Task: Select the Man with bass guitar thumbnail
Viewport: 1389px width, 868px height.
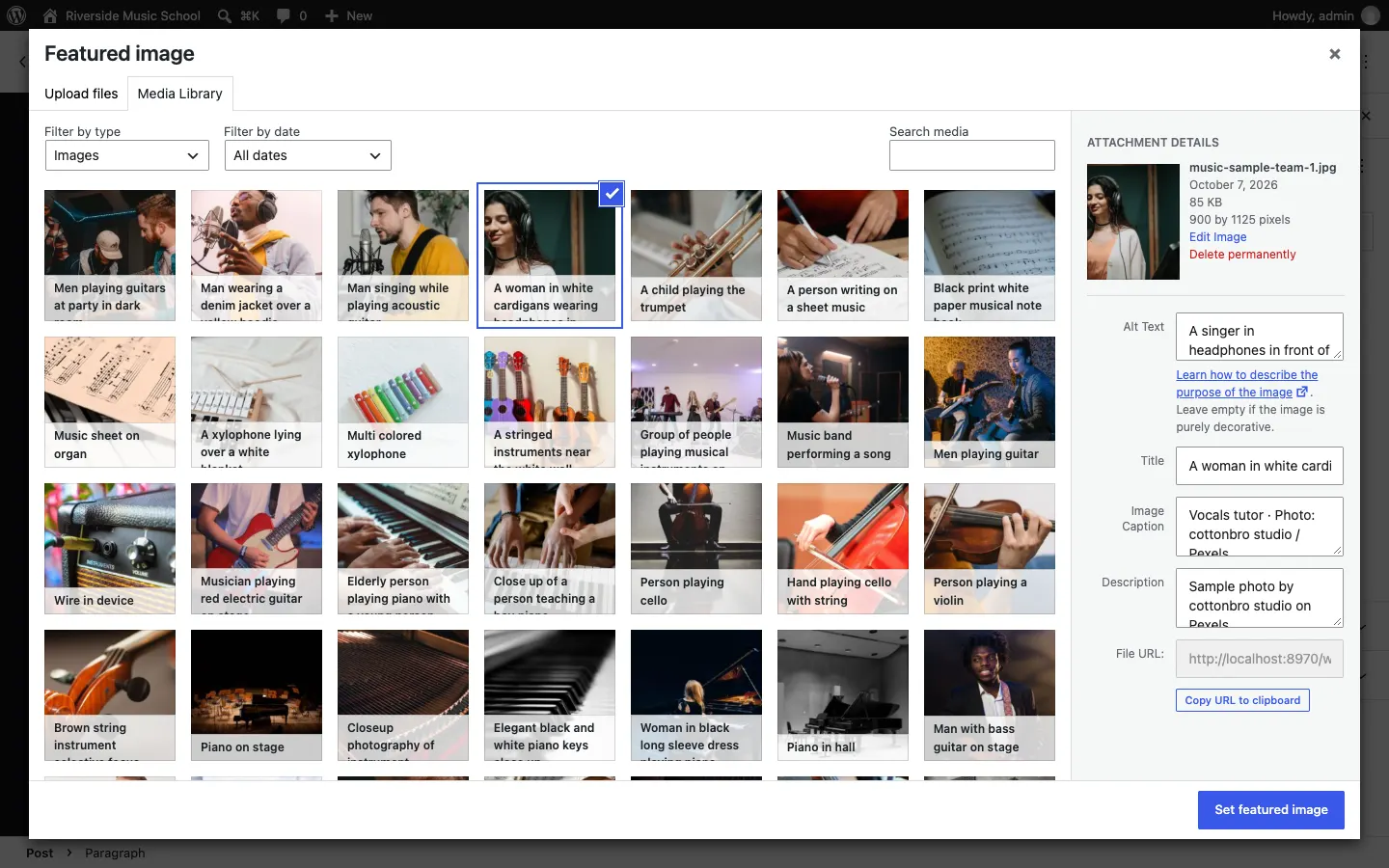Action: [x=990, y=695]
